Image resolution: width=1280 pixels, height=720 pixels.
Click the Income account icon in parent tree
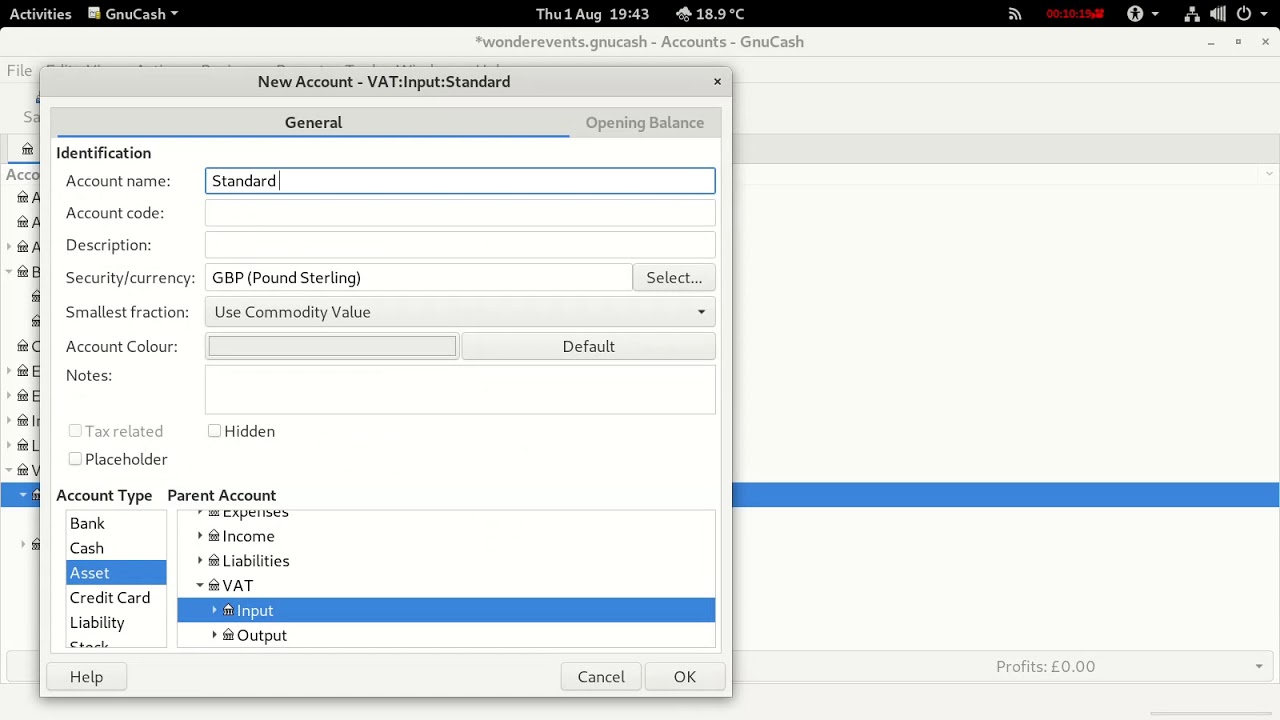(x=213, y=536)
